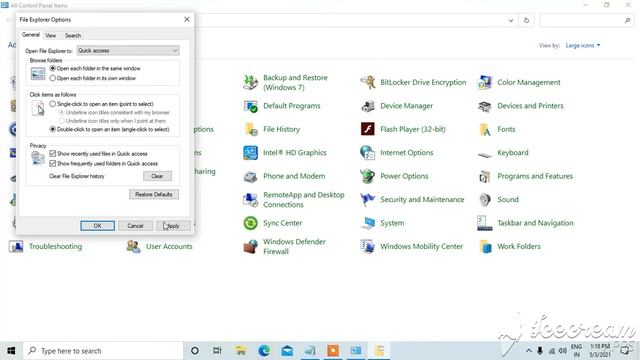Refresh the Control Panel address bar
This screenshot has height=360, width=640.
click(526, 20)
